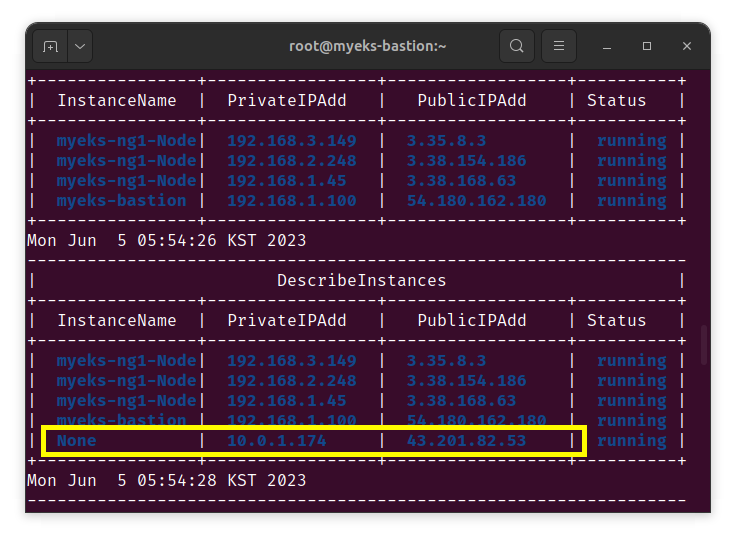The image size is (736, 541).
Task: Click the DescribeInstances heading text
Action: (x=361, y=281)
